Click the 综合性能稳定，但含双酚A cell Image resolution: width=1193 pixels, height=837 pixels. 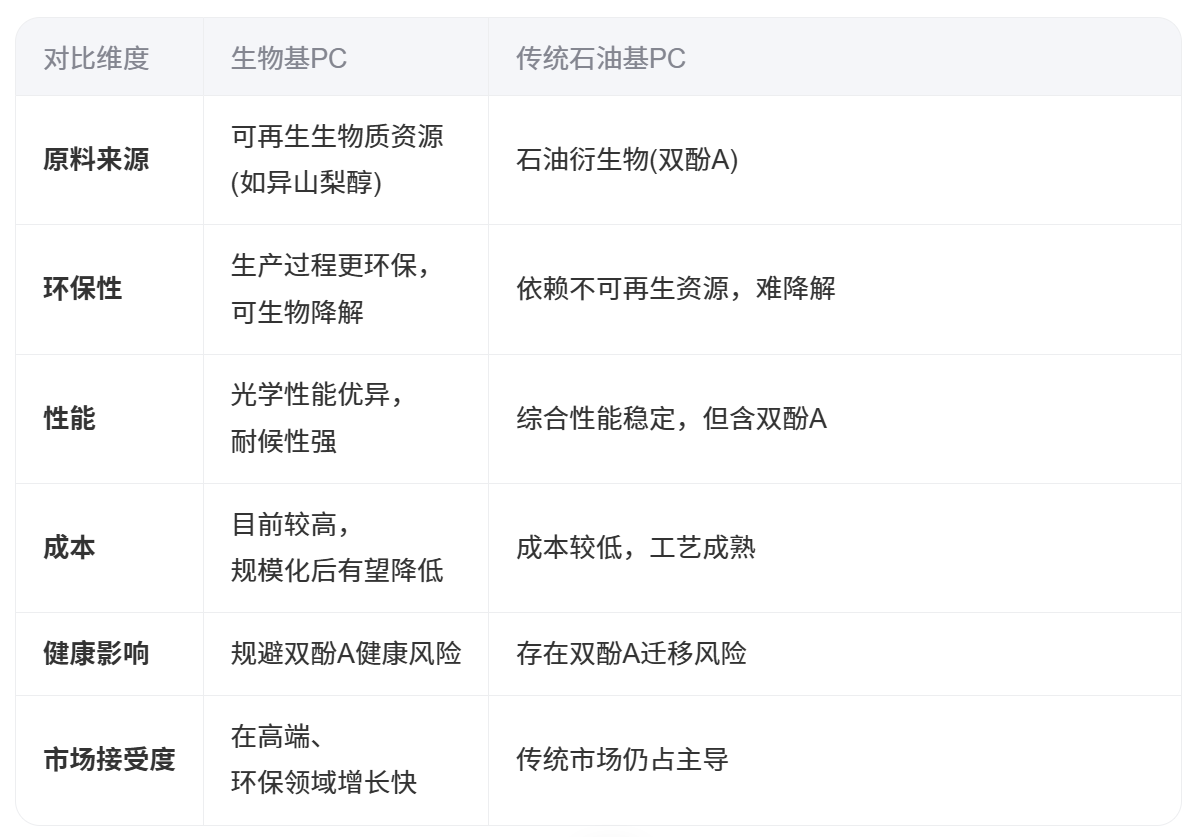(x=671, y=418)
